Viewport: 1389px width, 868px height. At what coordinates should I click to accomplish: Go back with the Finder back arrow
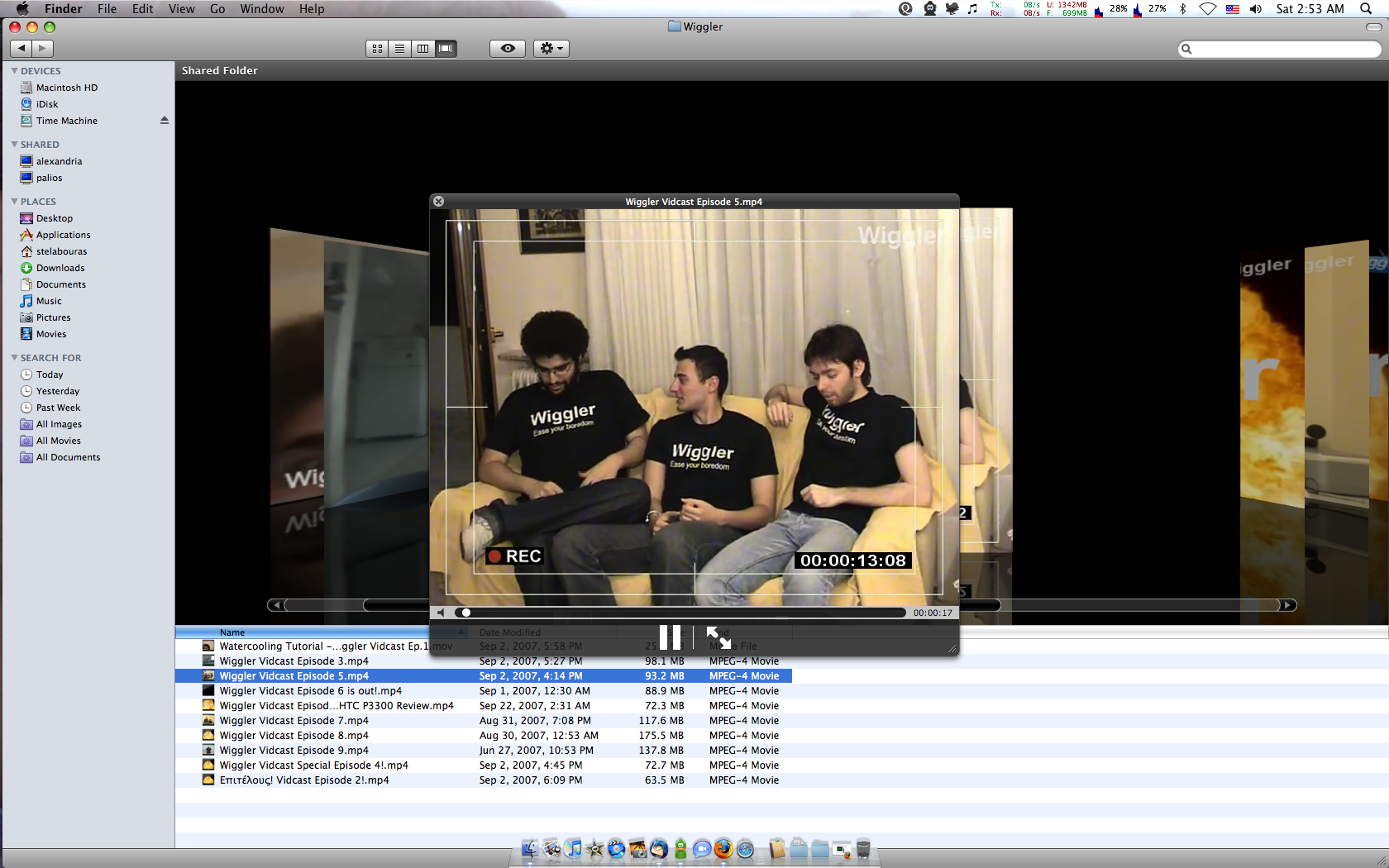pos(22,49)
